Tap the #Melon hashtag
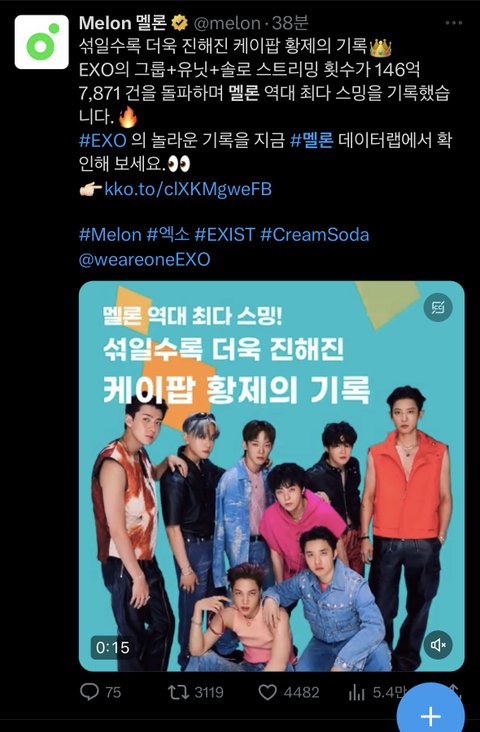The height and width of the screenshot is (732, 480). coord(110,234)
